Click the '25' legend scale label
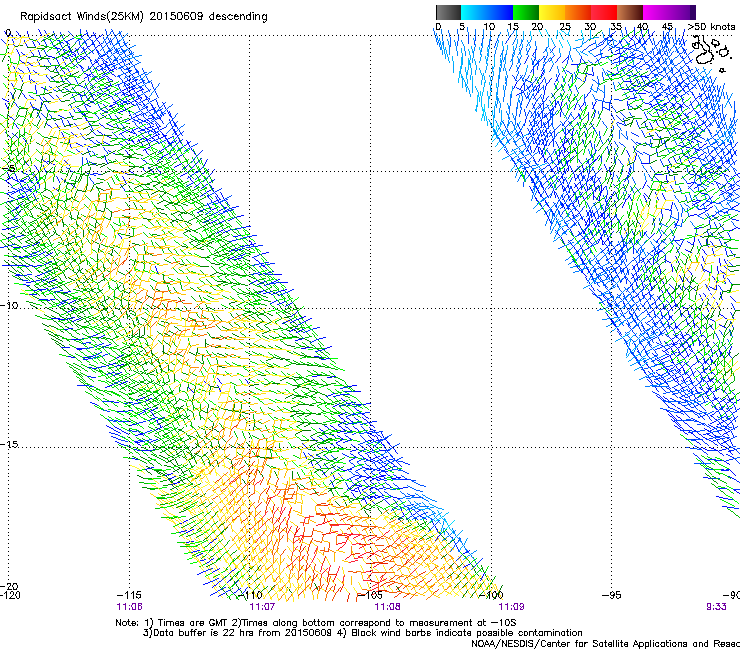Screen dimensions: 740x650 point(564,27)
